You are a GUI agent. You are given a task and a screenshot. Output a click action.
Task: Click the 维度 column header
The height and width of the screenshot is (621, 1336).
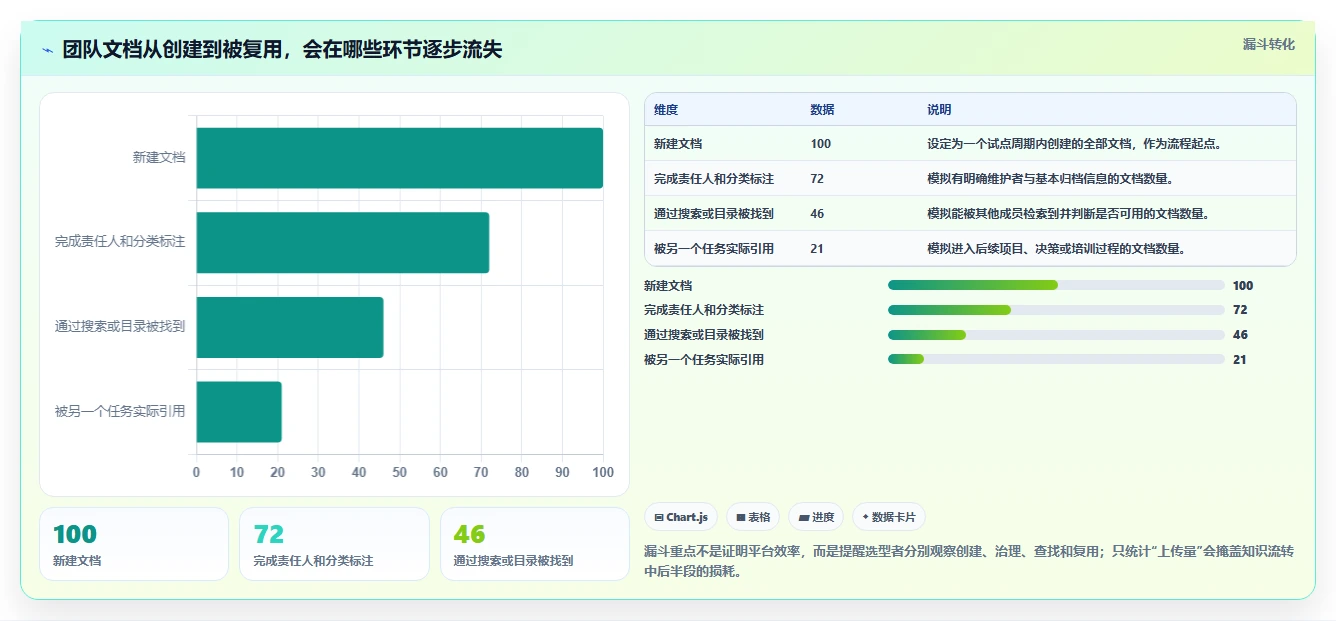[x=666, y=110]
